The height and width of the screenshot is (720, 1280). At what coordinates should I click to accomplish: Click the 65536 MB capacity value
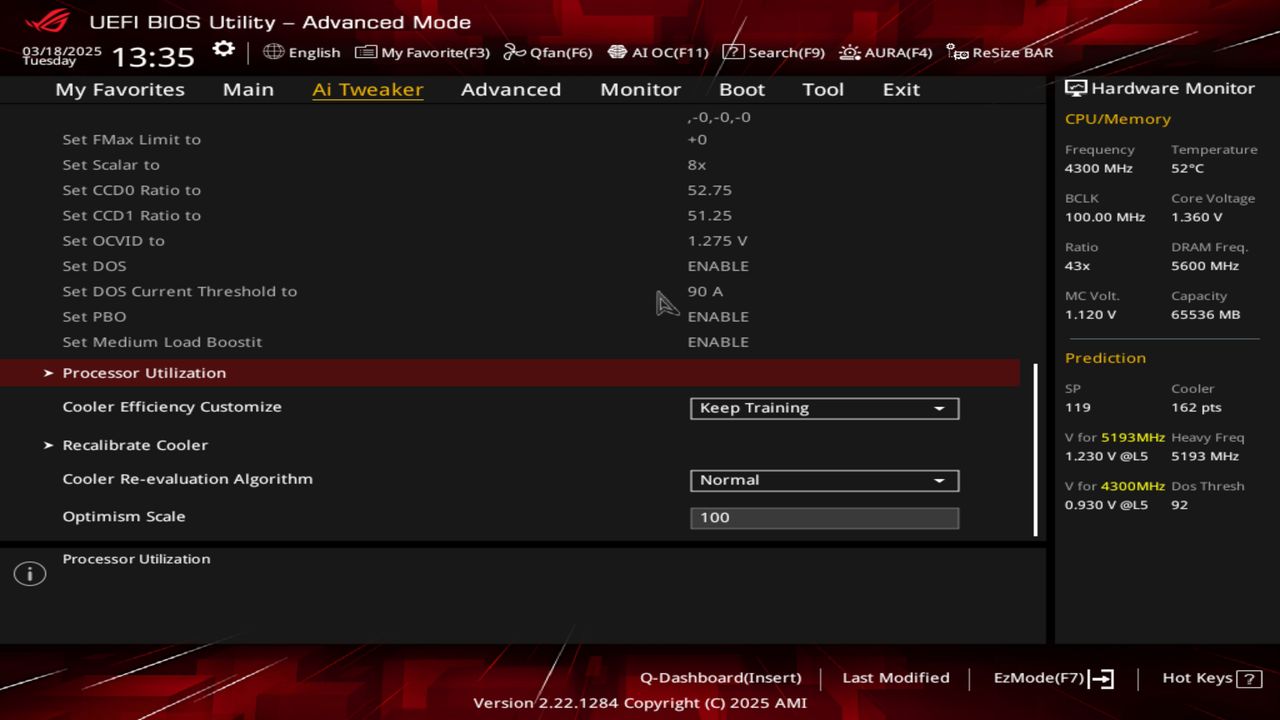(x=1206, y=315)
